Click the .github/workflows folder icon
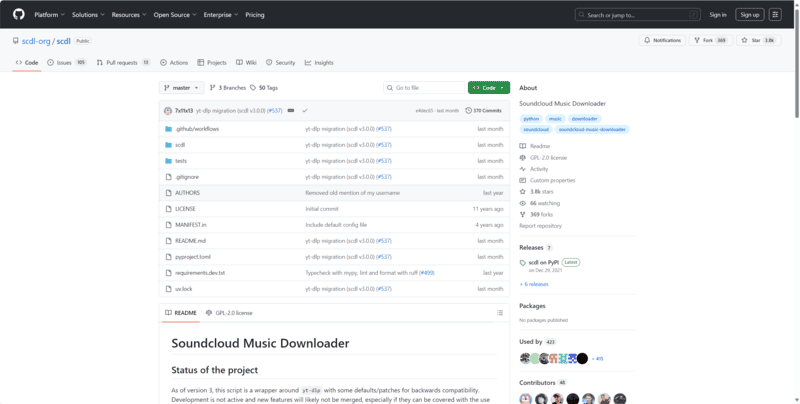This screenshot has width=800, height=404. coord(168,129)
